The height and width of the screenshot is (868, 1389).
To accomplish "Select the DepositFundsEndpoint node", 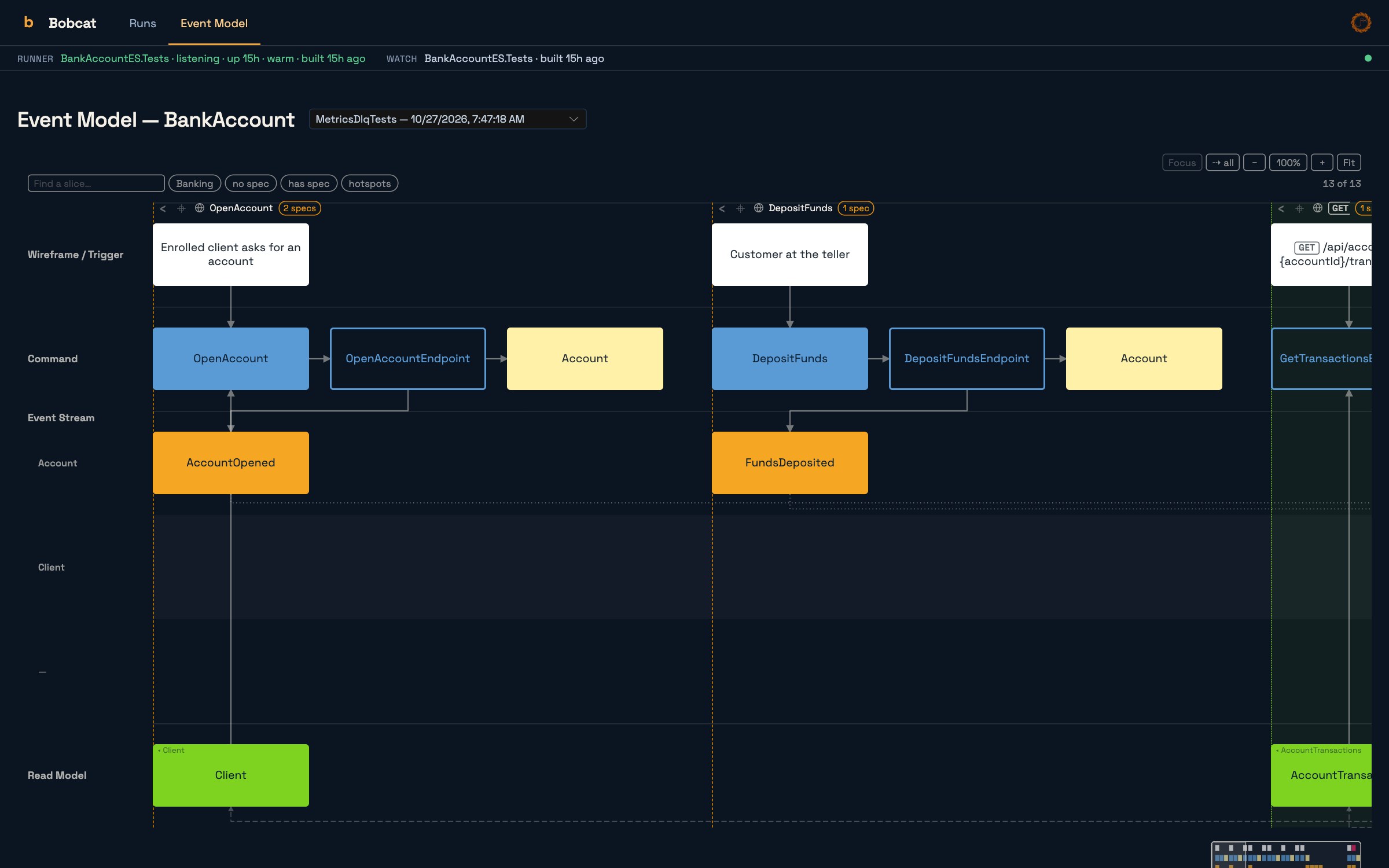I will pos(967,359).
